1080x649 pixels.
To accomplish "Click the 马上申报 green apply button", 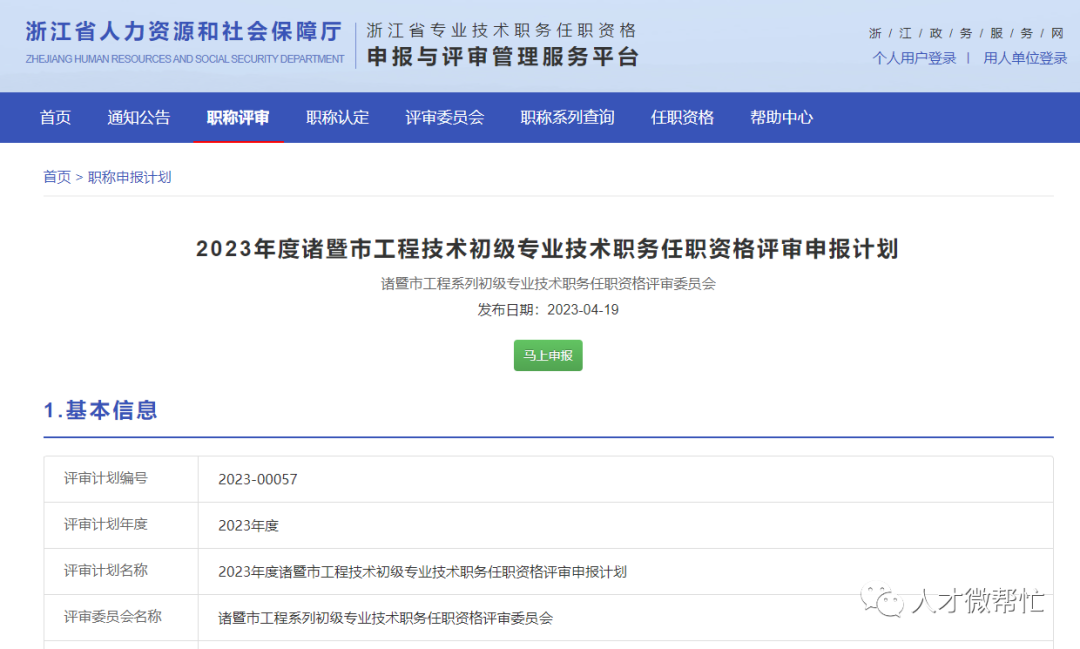I will pyautogui.click(x=548, y=355).
